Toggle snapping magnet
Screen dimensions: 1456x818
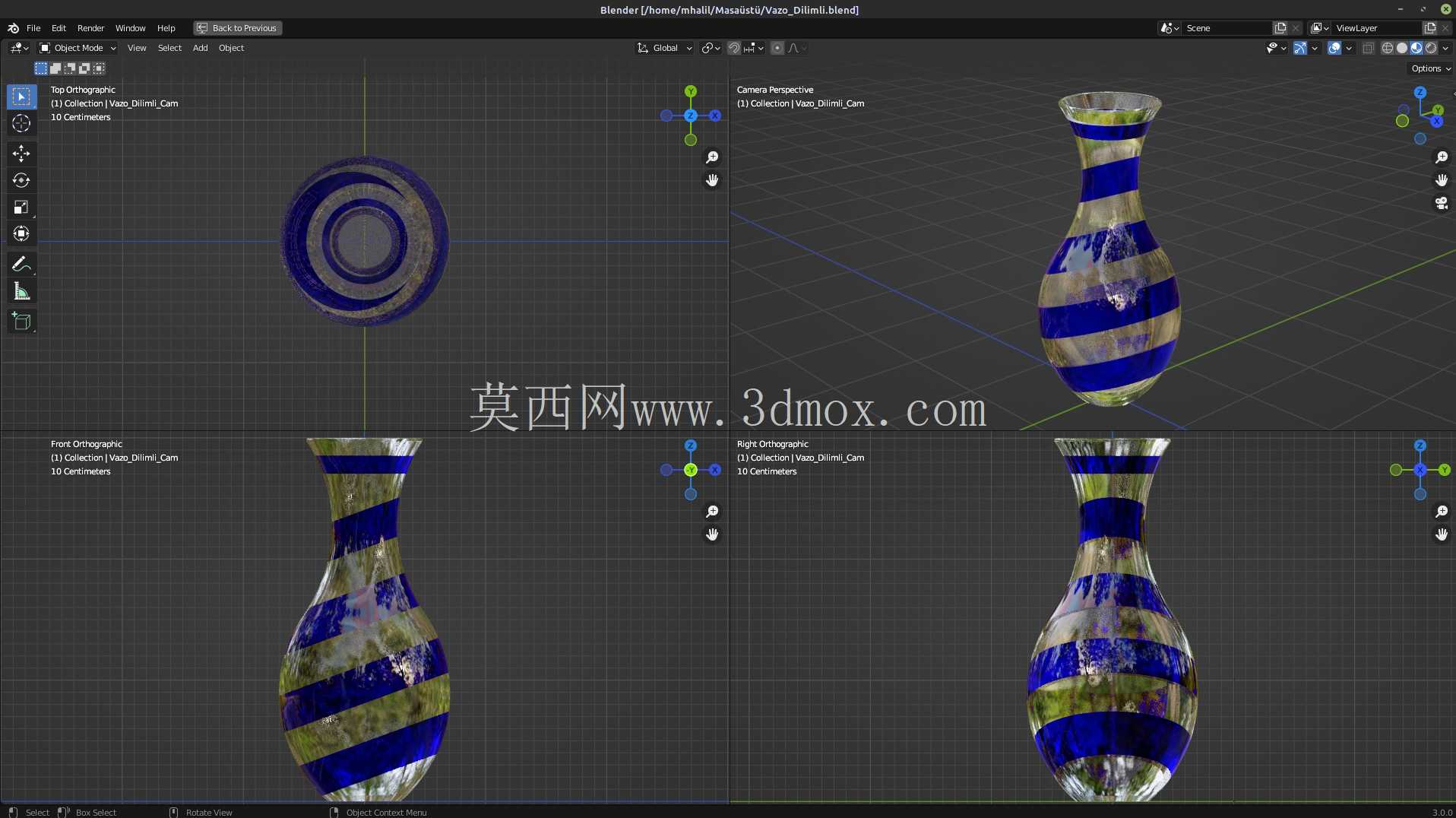tap(734, 48)
